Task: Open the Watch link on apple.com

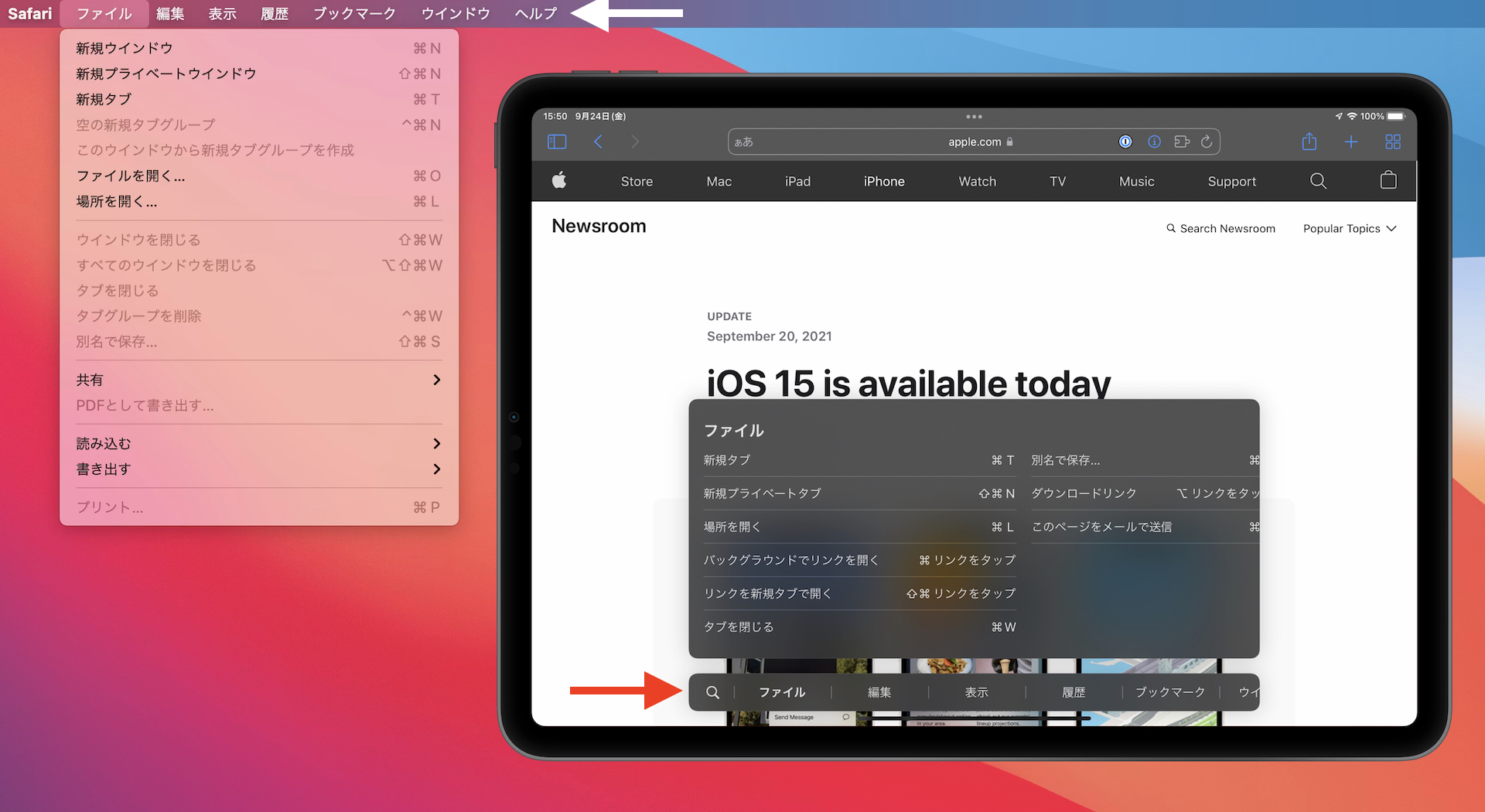Action: coord(978,181)
